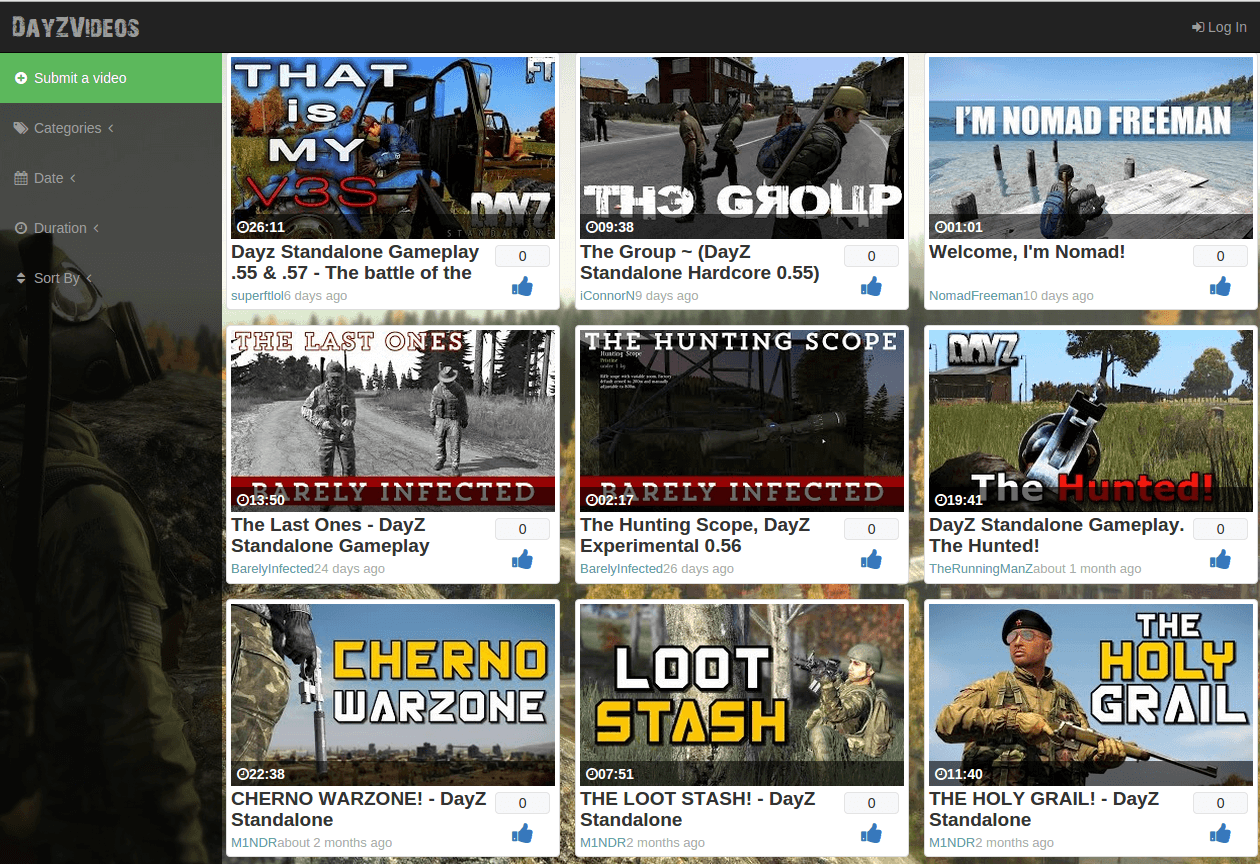The height and width of the screenshot is (864, 1260).
Task: Open 'The Hunting Scope, DayZ Experimental 0.56' title
Action: [695, 535]
